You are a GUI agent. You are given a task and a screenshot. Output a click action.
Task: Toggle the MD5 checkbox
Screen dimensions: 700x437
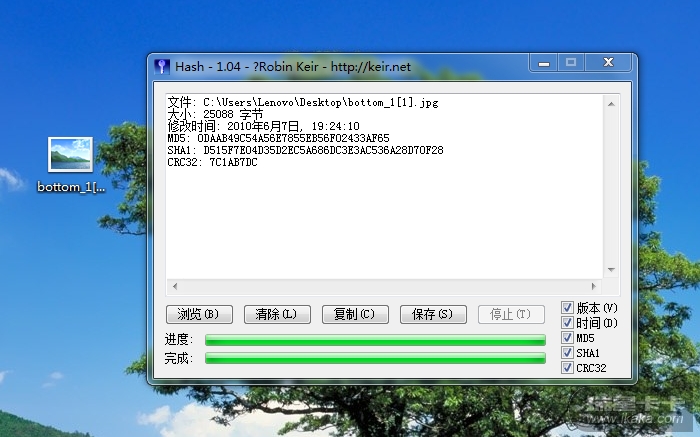[x=567, y=338]
